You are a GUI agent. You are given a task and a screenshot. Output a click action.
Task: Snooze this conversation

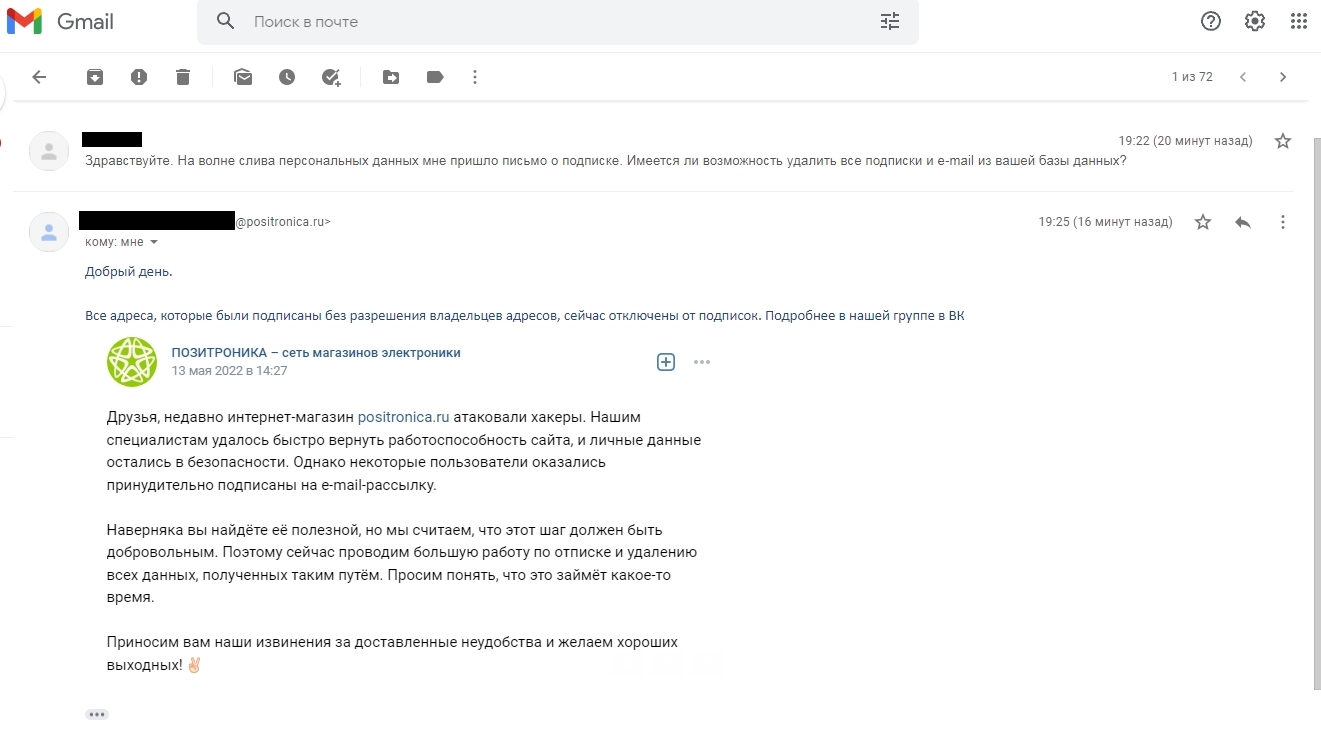(x=287, y=77)
